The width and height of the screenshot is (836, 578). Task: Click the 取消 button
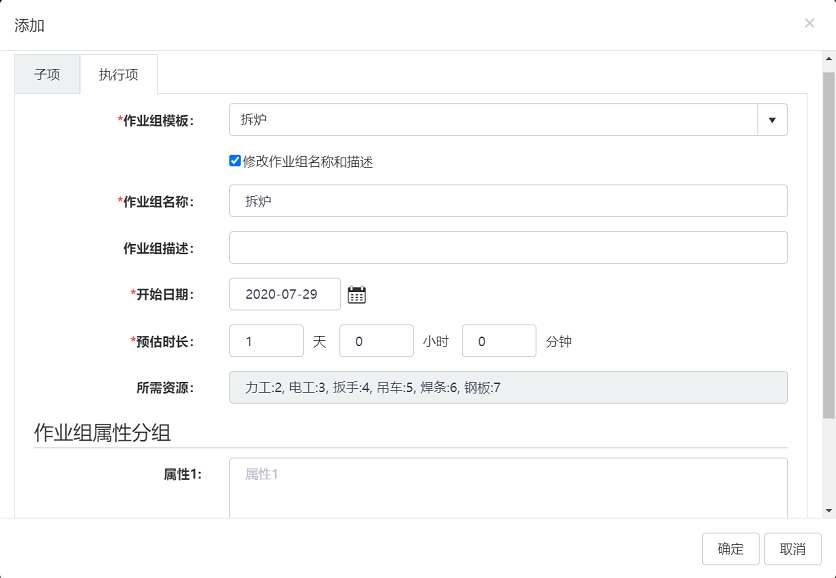[x=792, y=549]
